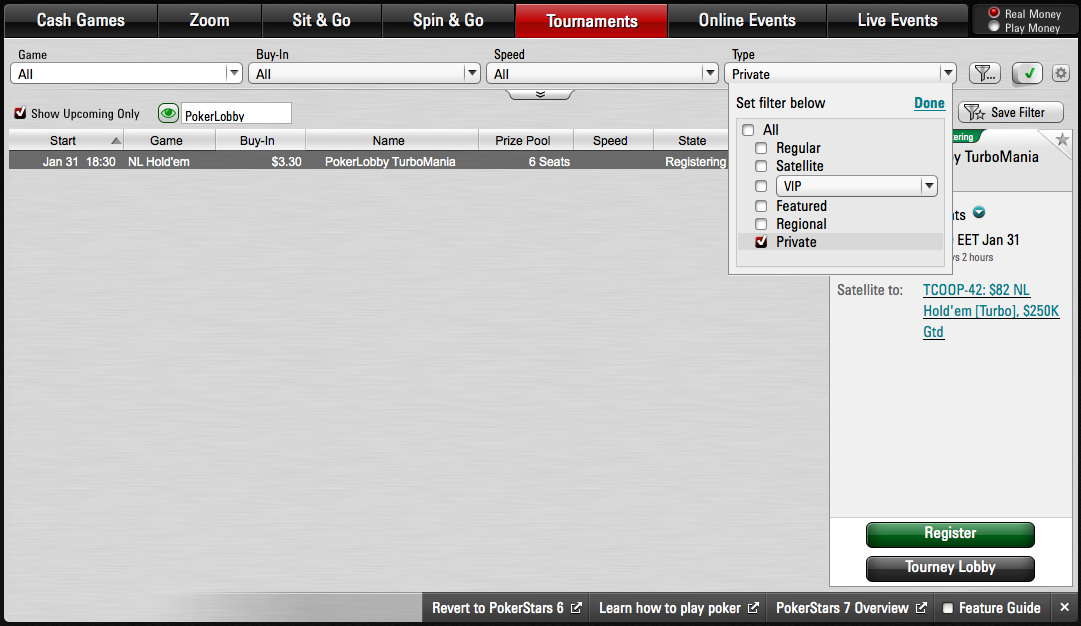1081x626 pixels.
Task: Click the 6 Seats prize pool cell
Action: click(x=549, y=161)
